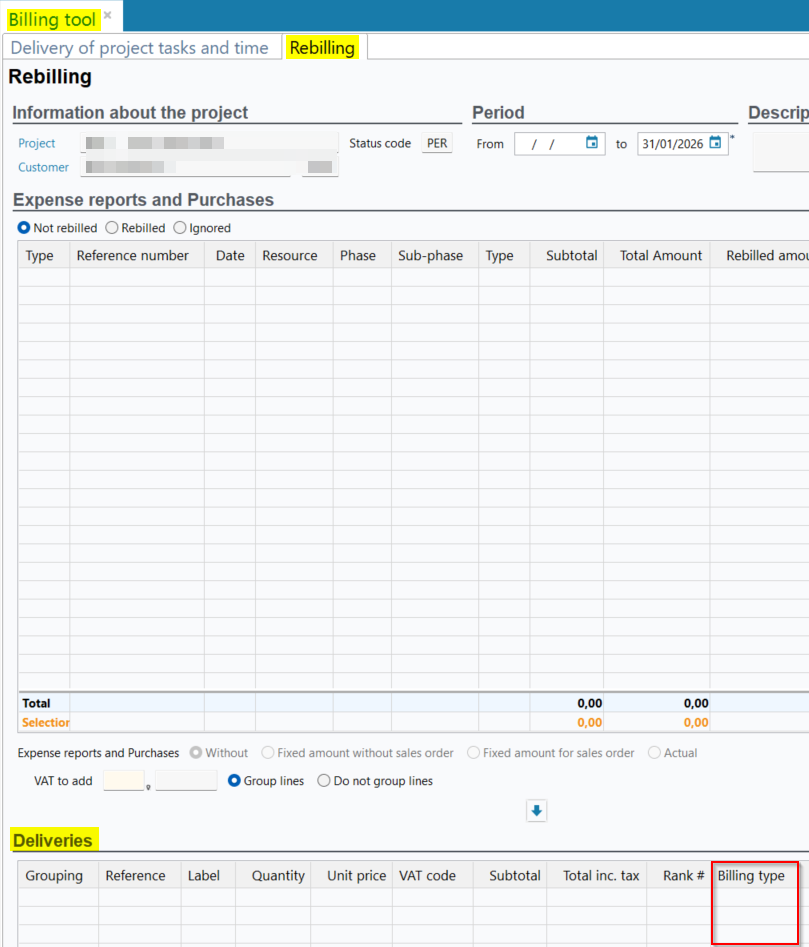Click the blue down arrow button

[x=537, y=811]
